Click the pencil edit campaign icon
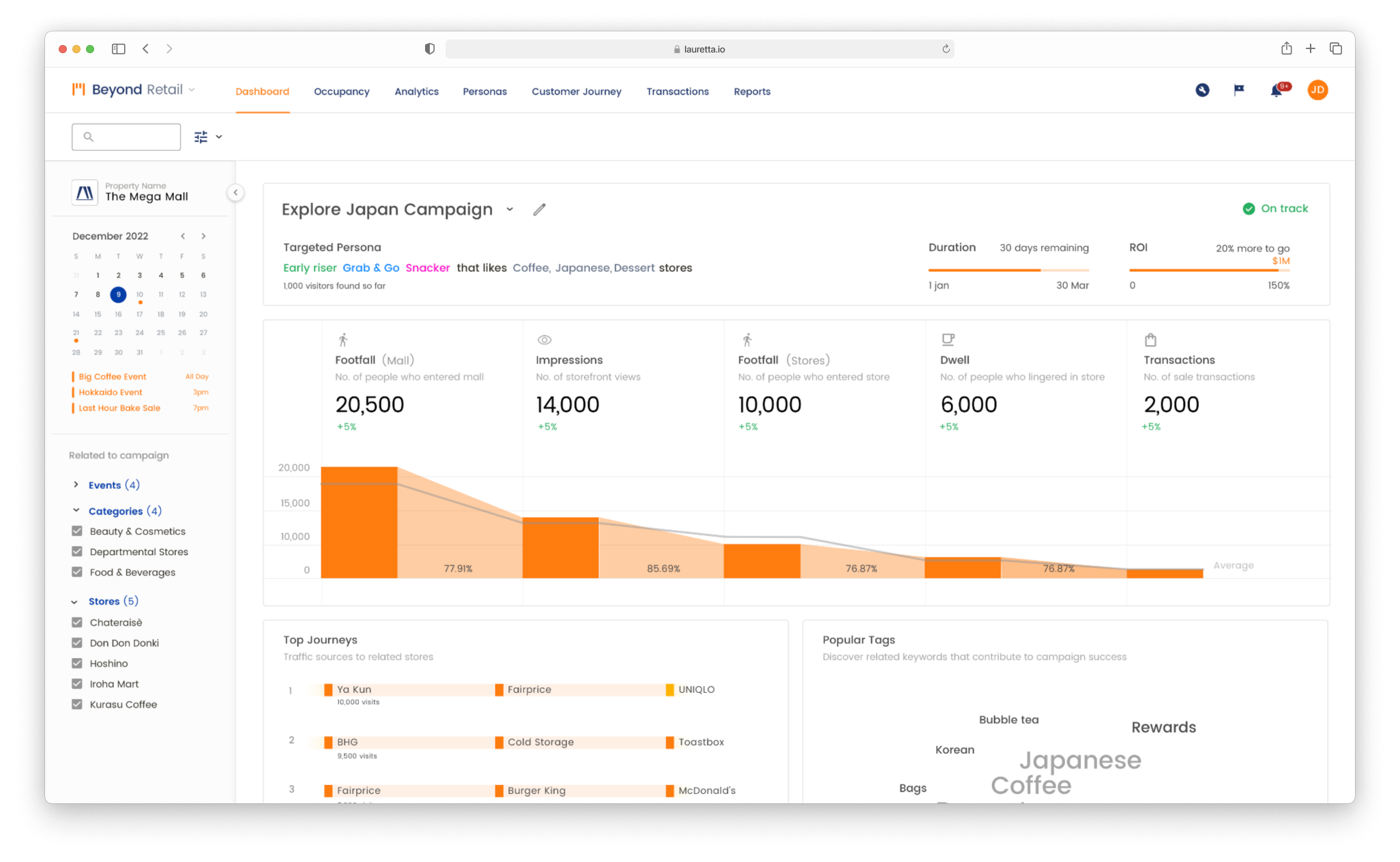Viewport: 1400px width, 862px height. point(539,209)
